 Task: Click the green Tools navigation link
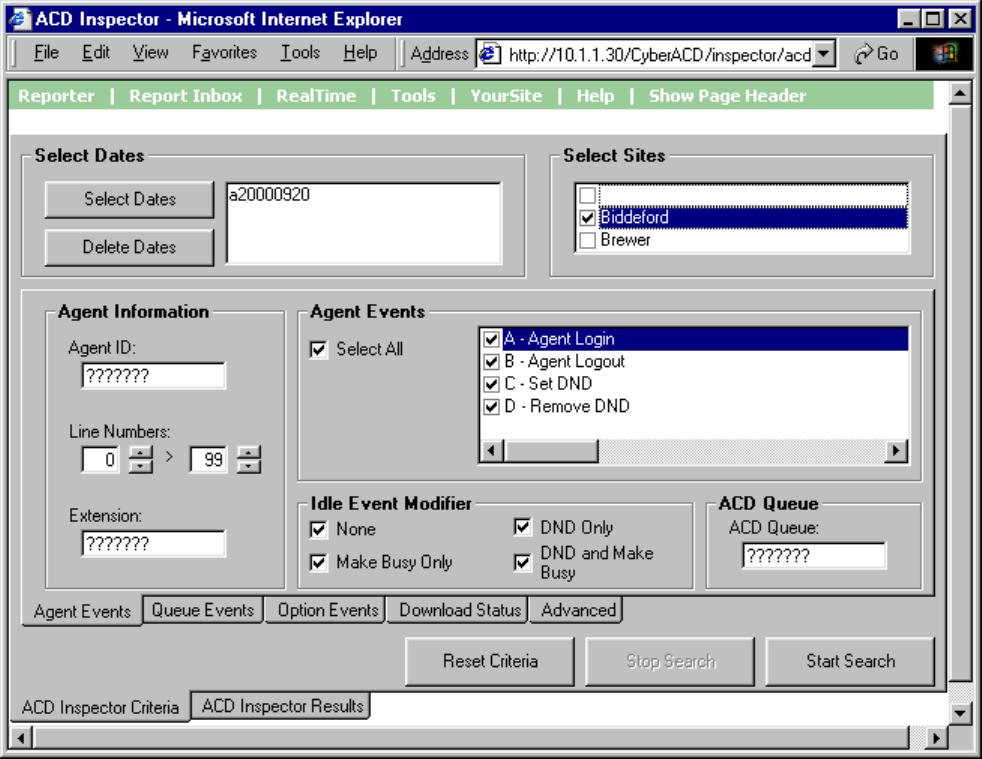[x=413, y=96]
